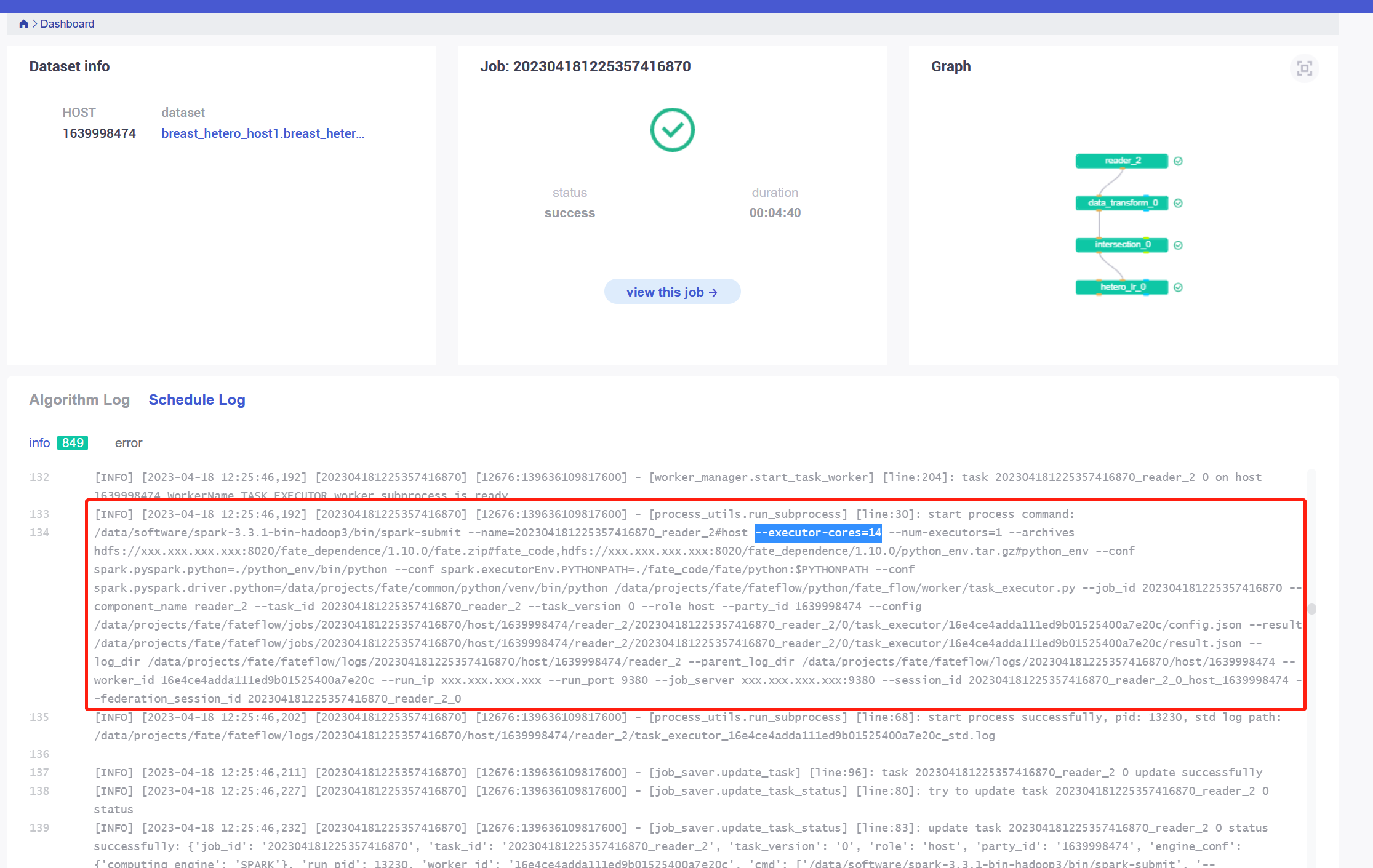
Task: Click the completion check beside data_transform_0
Action: point(1178,202)
